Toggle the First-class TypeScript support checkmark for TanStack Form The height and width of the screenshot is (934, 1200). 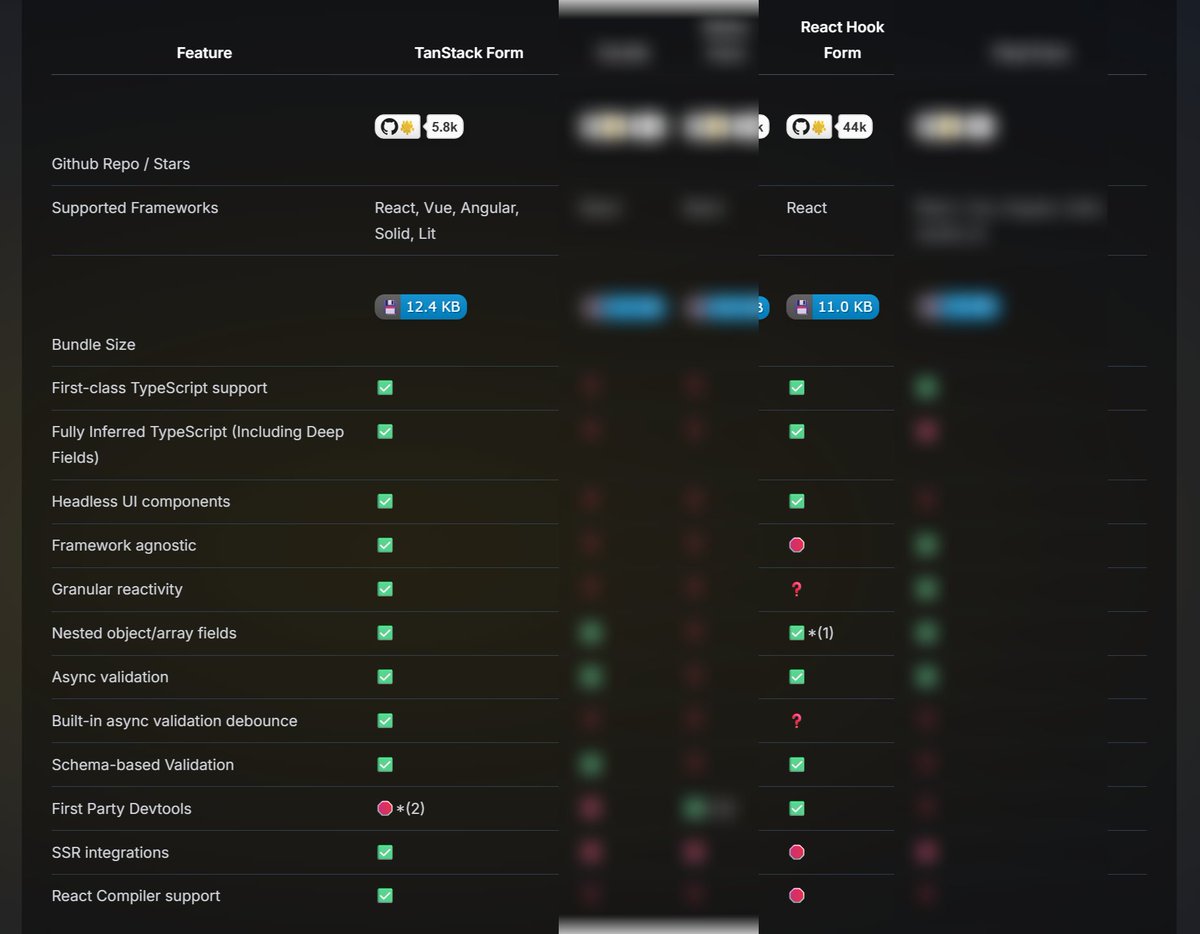(385, 387)
